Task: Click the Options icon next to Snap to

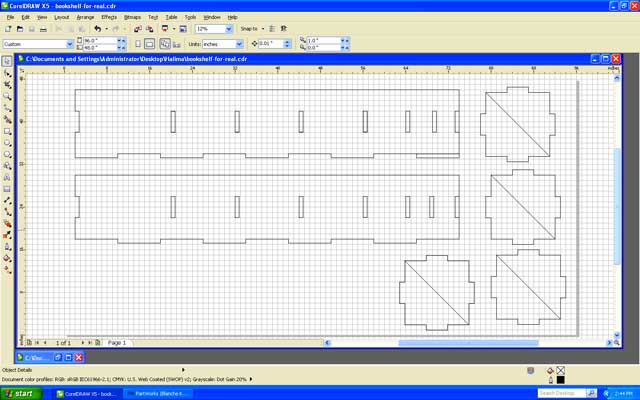Action: [x=284, y=29]
